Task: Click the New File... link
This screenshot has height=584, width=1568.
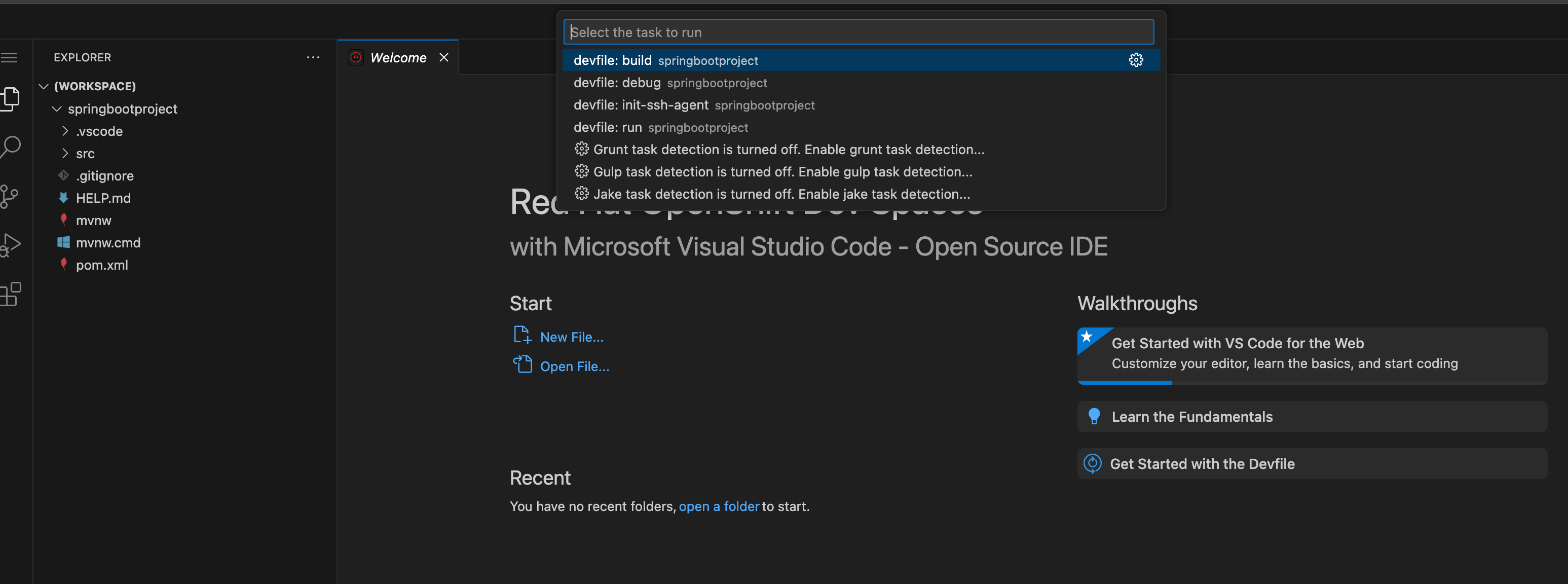Action: [x=572, y=337]
